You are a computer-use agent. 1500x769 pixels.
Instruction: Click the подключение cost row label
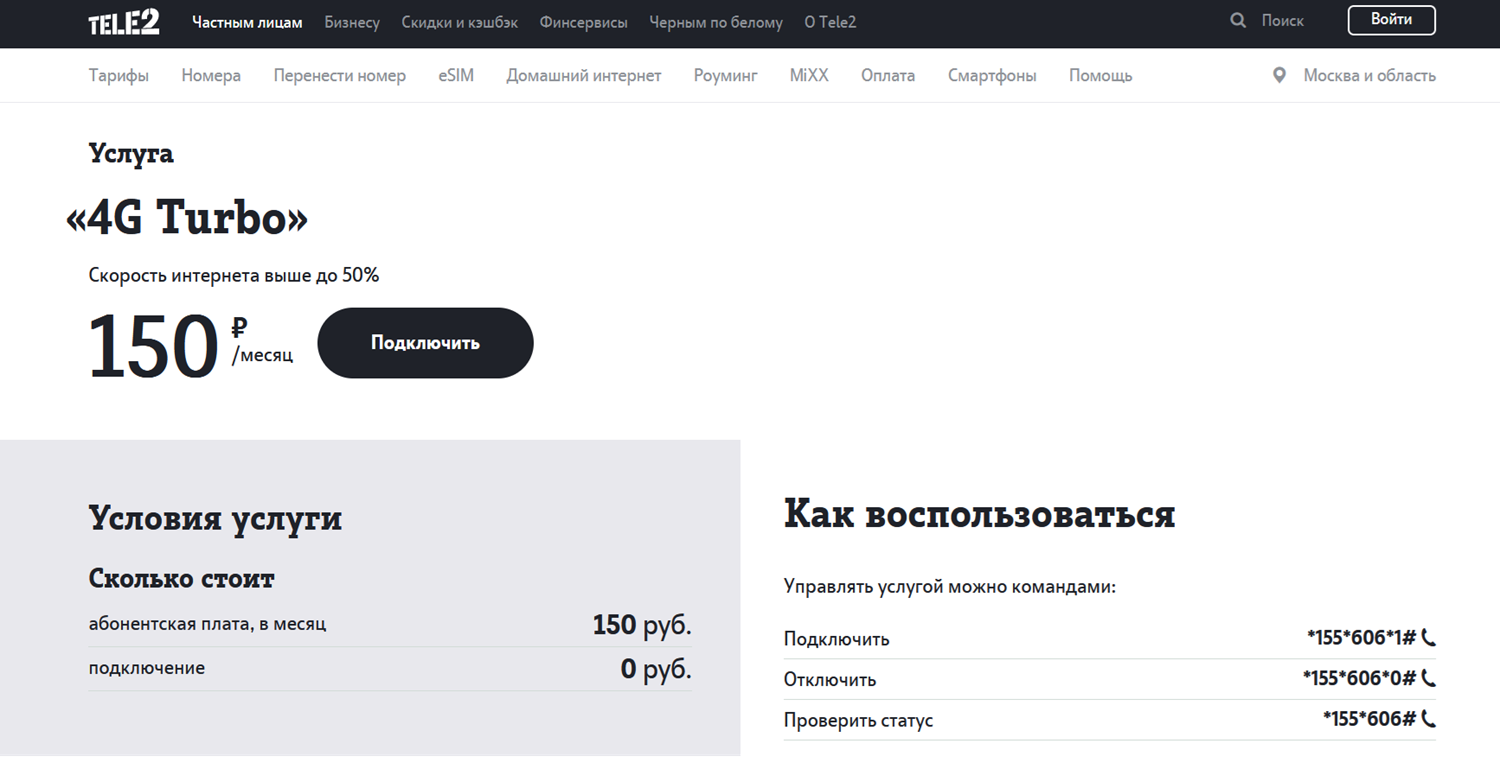coord(147,668)
